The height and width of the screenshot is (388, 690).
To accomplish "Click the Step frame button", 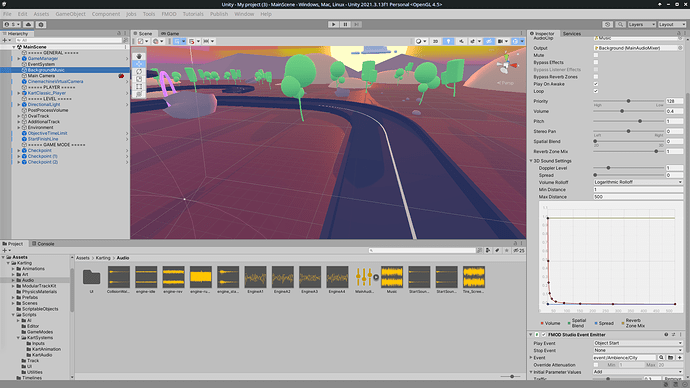I will (x=357, y=25).
